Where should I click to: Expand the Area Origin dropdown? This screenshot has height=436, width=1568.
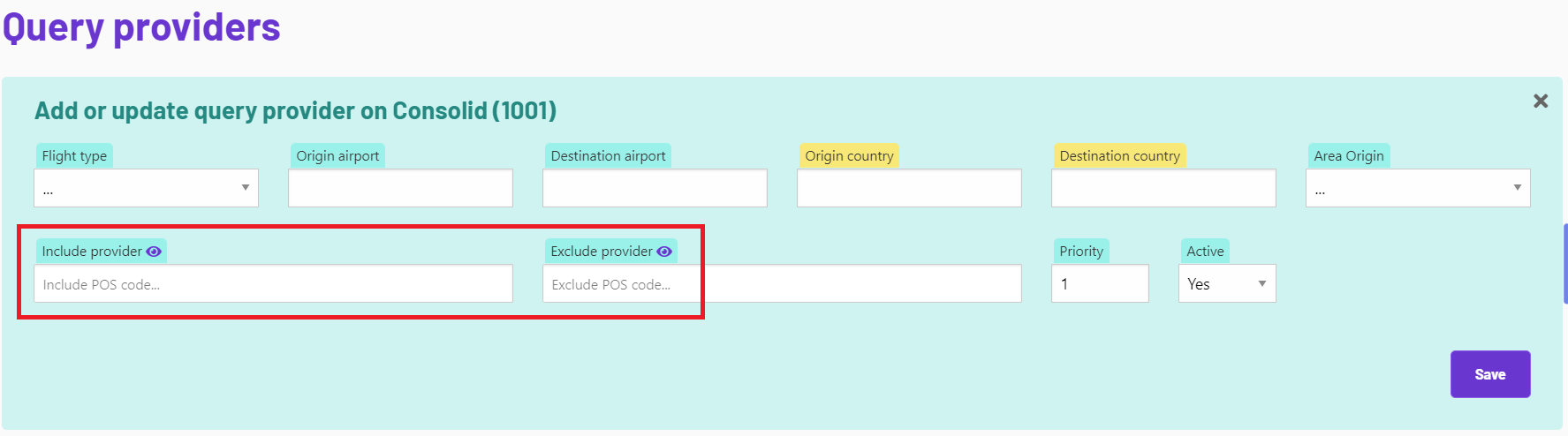[x=1418, y=188]
